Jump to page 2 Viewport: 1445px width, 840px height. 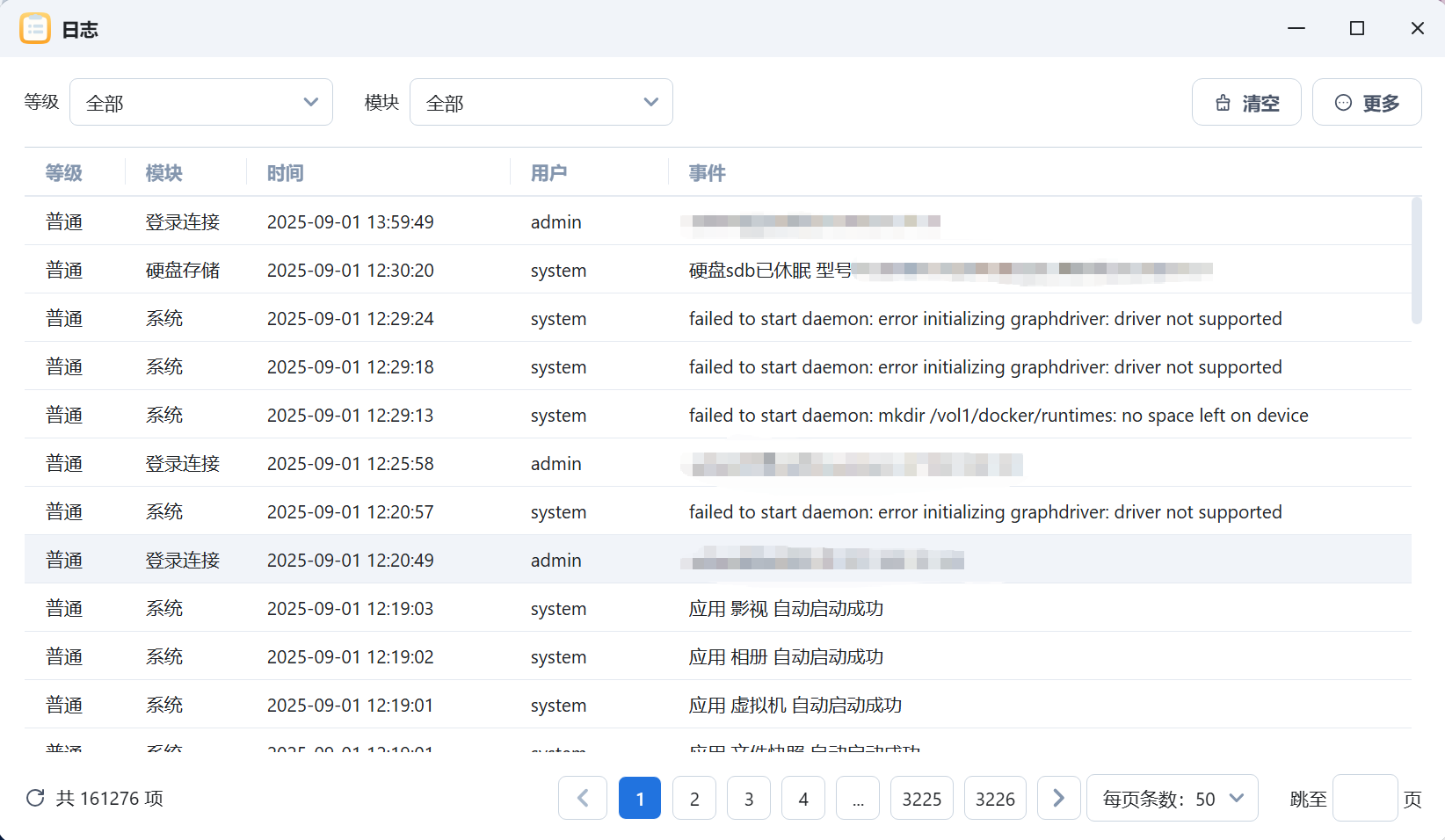point(694,798)
